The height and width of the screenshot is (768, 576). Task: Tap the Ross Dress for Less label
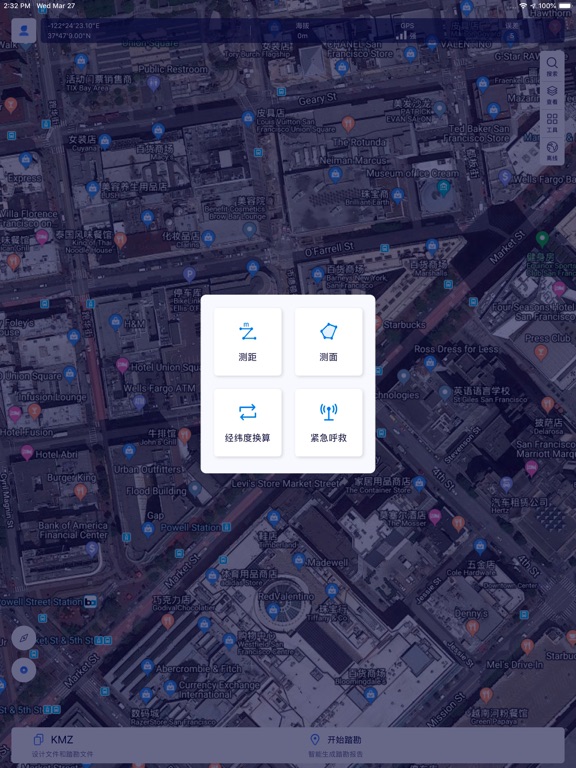[456, 349]
